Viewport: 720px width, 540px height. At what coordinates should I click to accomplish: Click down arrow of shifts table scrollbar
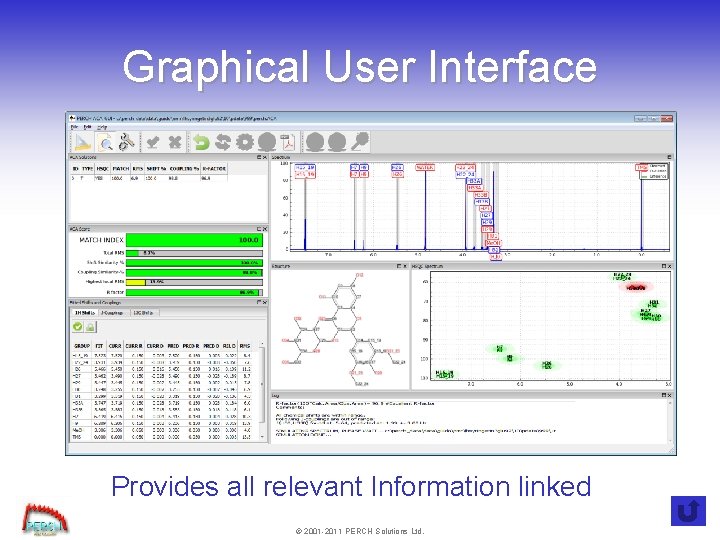click(262, 437)
